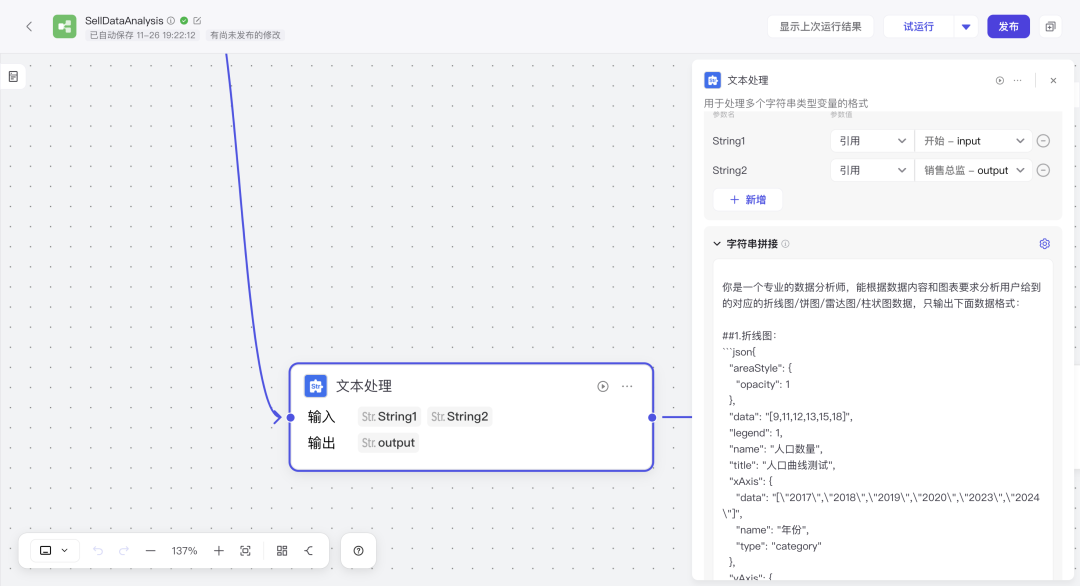1080x586 pixels.
Task: Close the 文本处理 side panel
Action: point(1053,81)
